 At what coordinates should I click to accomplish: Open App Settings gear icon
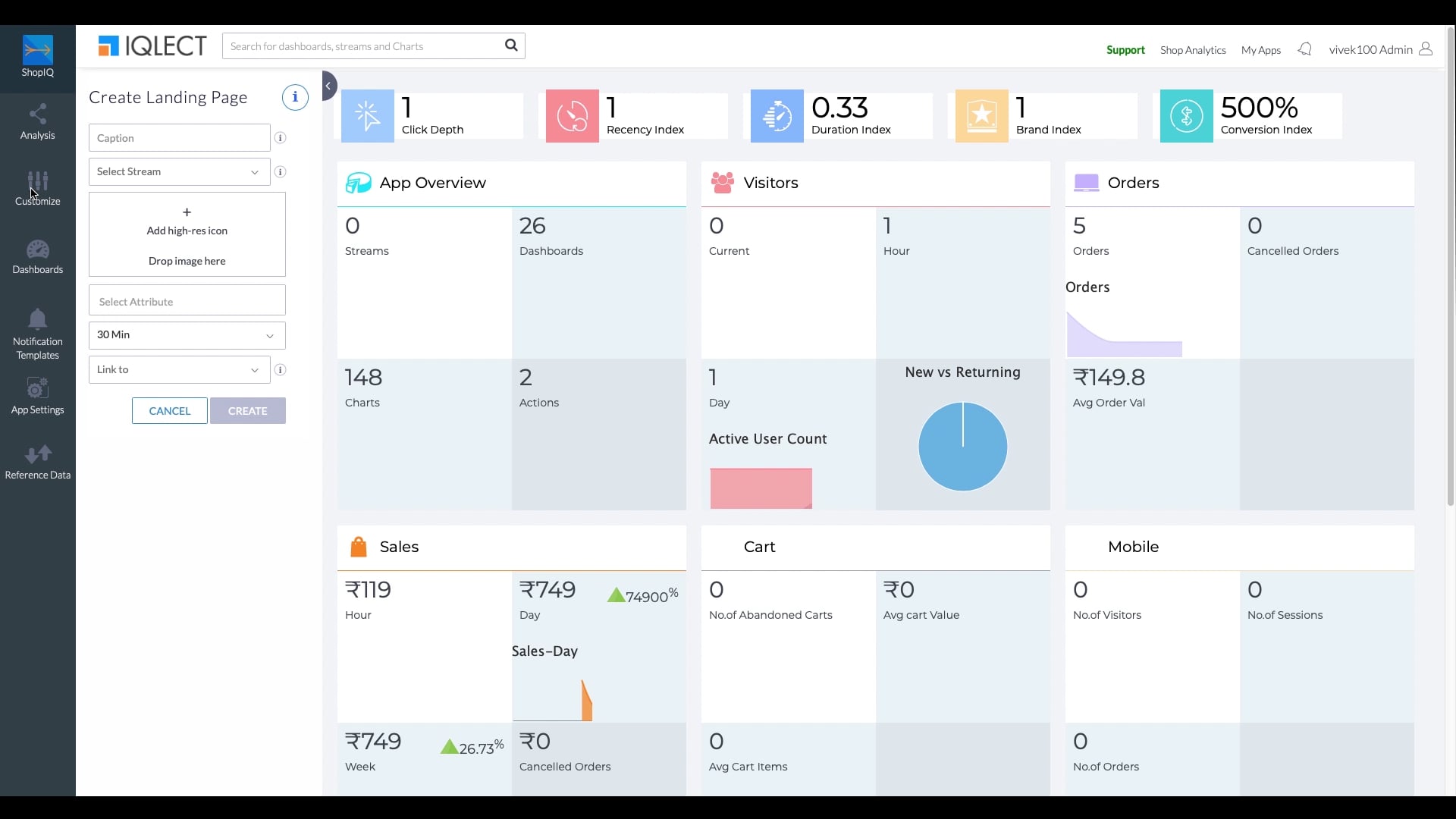click(37, 388)
